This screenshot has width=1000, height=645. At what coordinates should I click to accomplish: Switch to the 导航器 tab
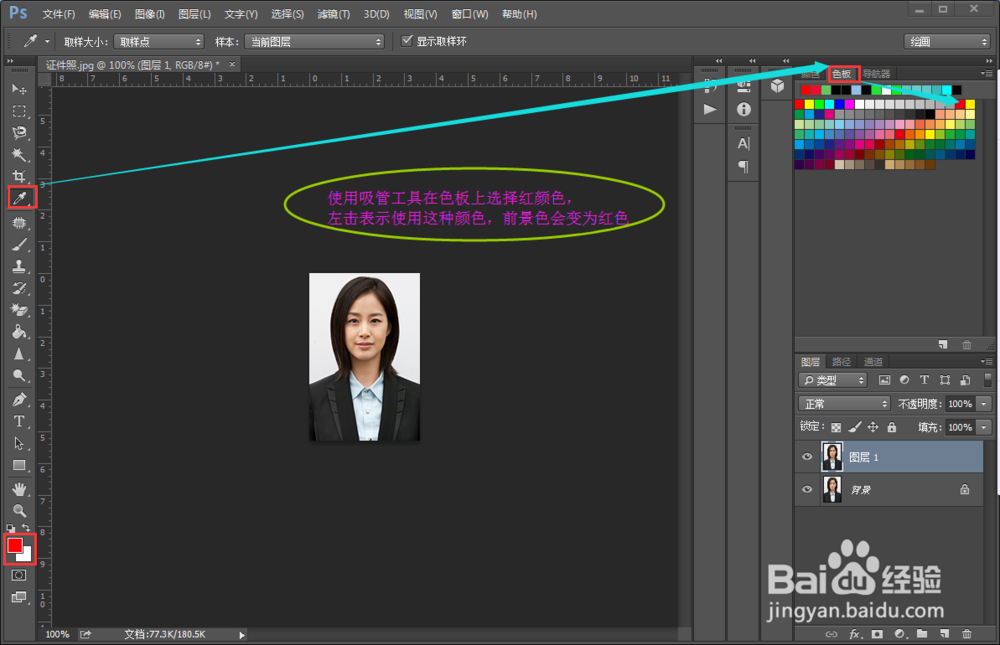coord(876,74)
